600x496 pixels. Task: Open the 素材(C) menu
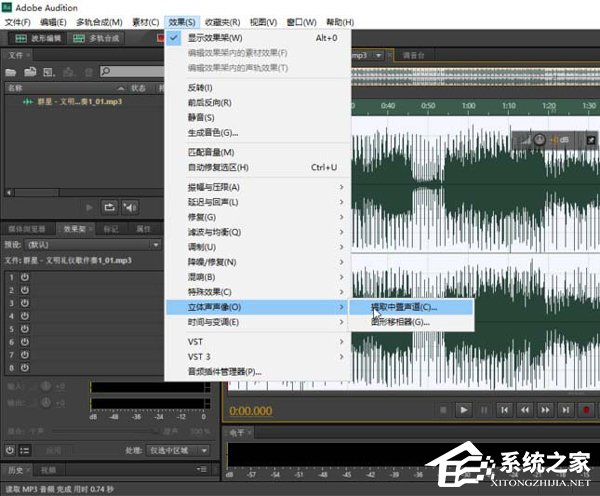tap(145, 21)
